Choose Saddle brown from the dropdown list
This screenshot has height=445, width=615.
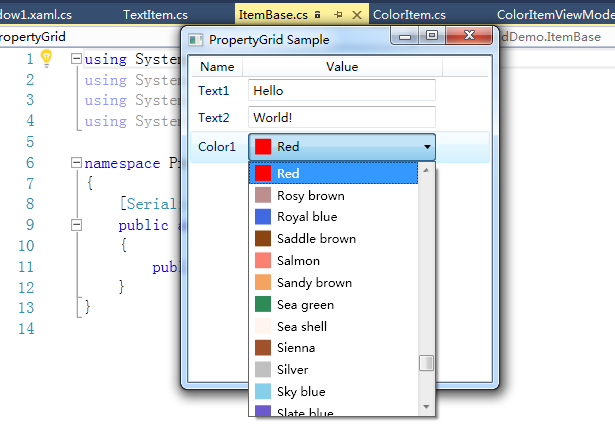[x=333, y=239]
